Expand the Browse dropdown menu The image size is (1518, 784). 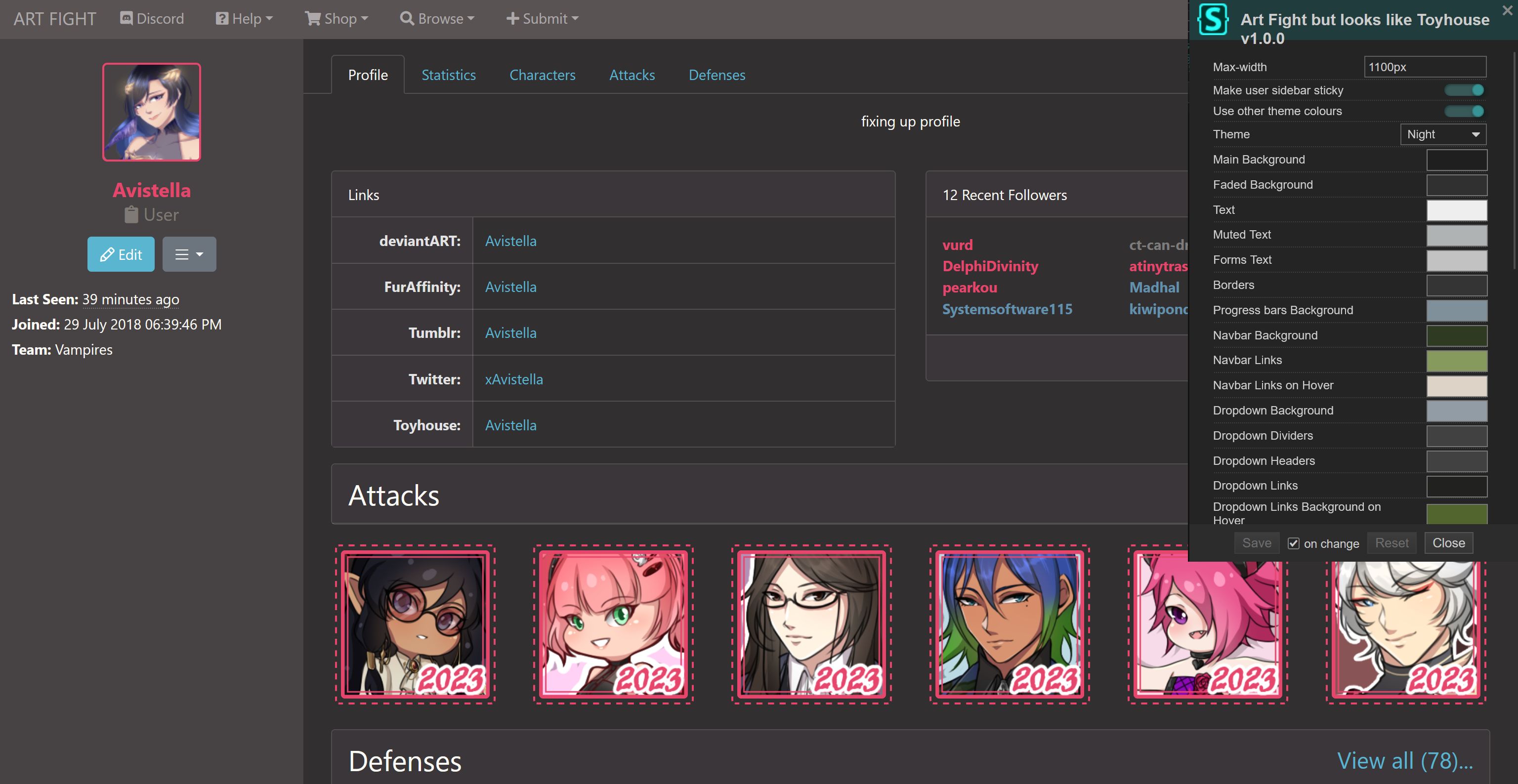pos(437,18)
